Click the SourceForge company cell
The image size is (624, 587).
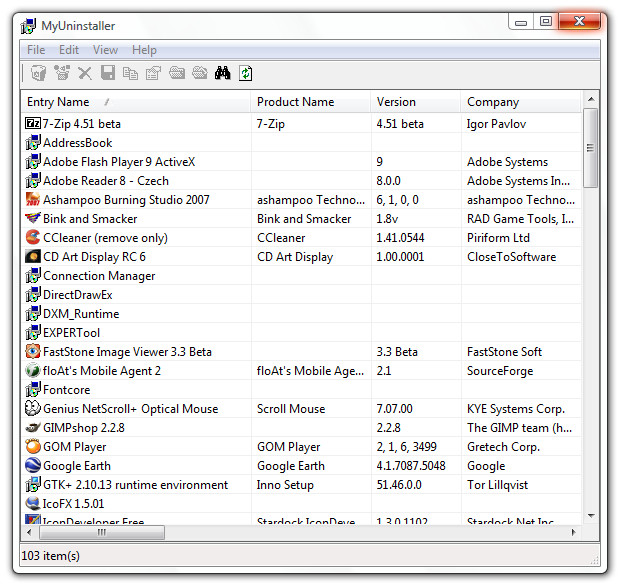pos(500,371)
